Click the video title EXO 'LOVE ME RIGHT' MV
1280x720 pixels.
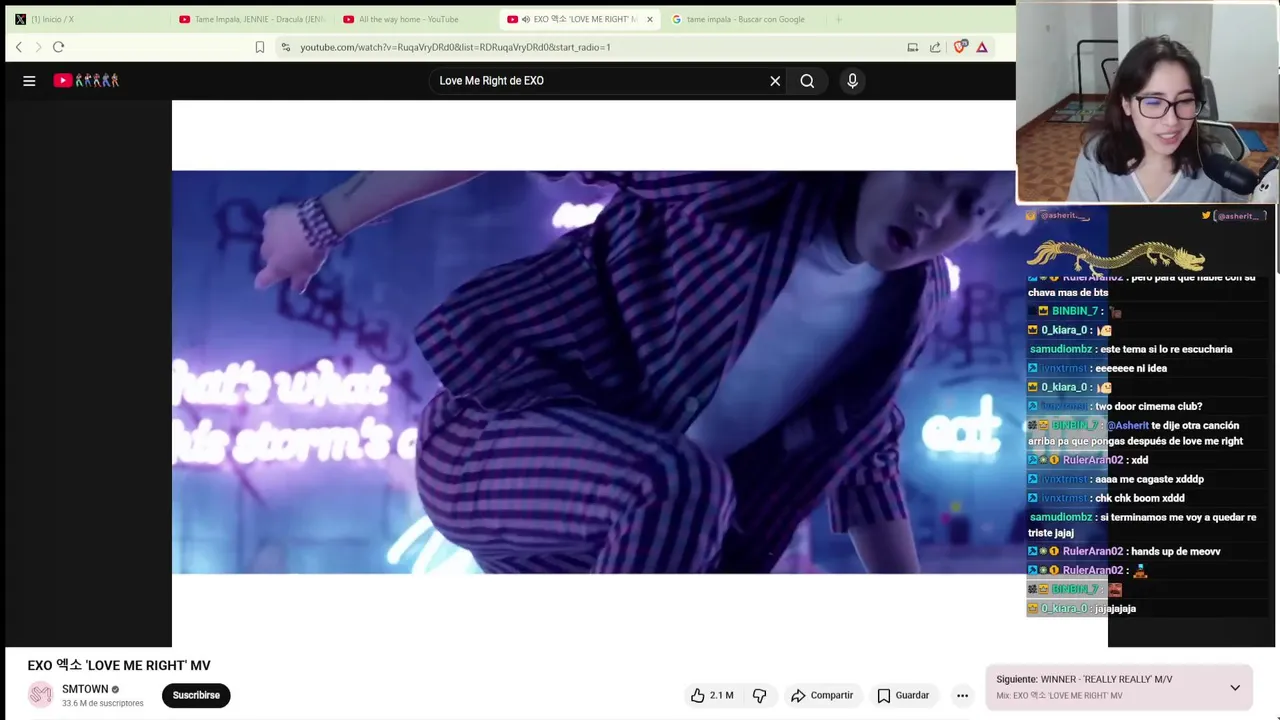[119, 665]
